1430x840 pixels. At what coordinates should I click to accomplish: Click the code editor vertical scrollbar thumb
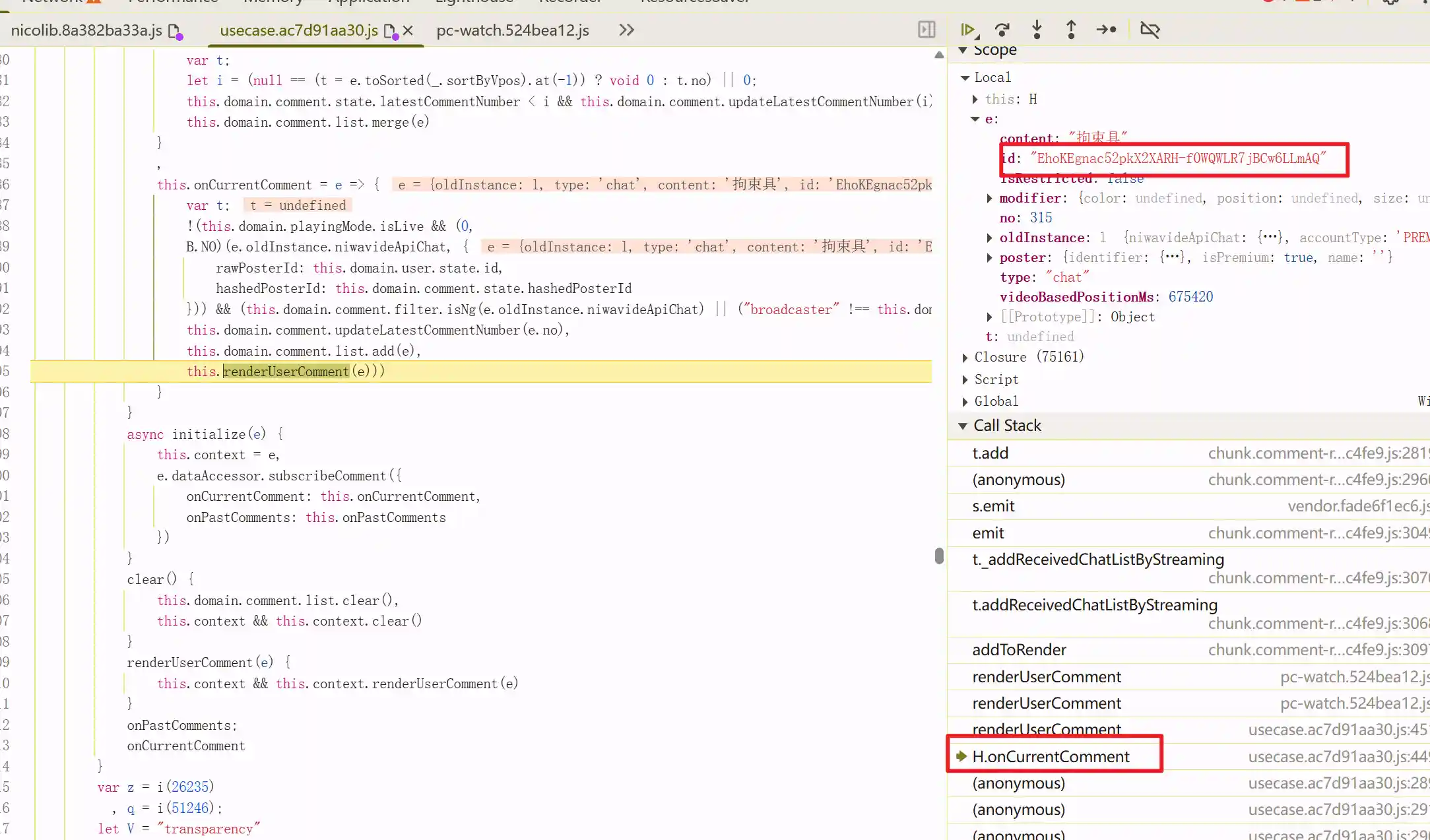[x=939, y=556]
